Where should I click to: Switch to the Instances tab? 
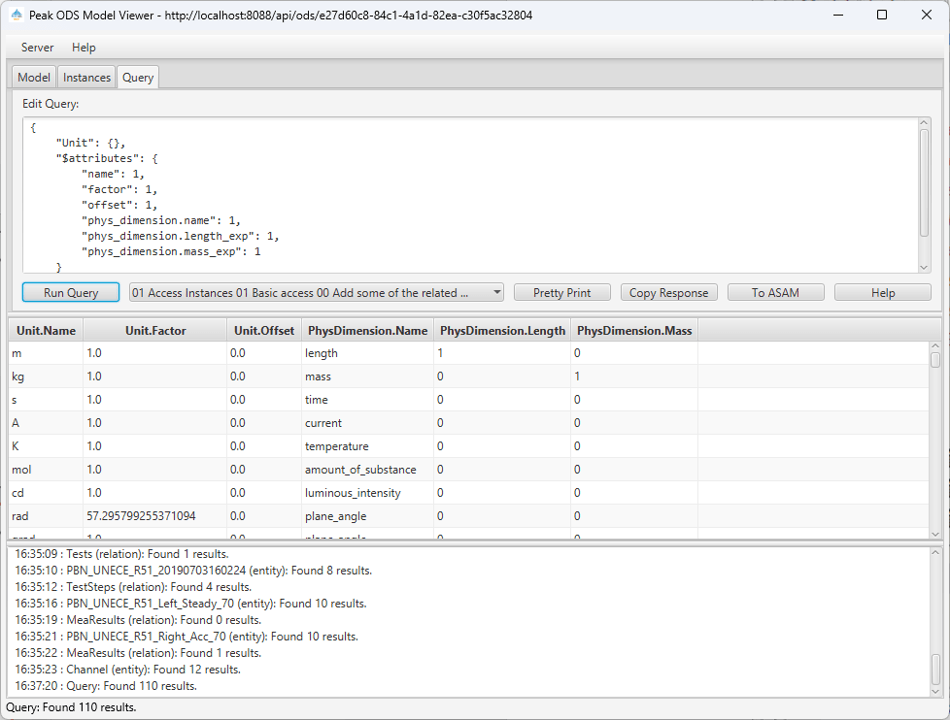[x=87, y=77]
